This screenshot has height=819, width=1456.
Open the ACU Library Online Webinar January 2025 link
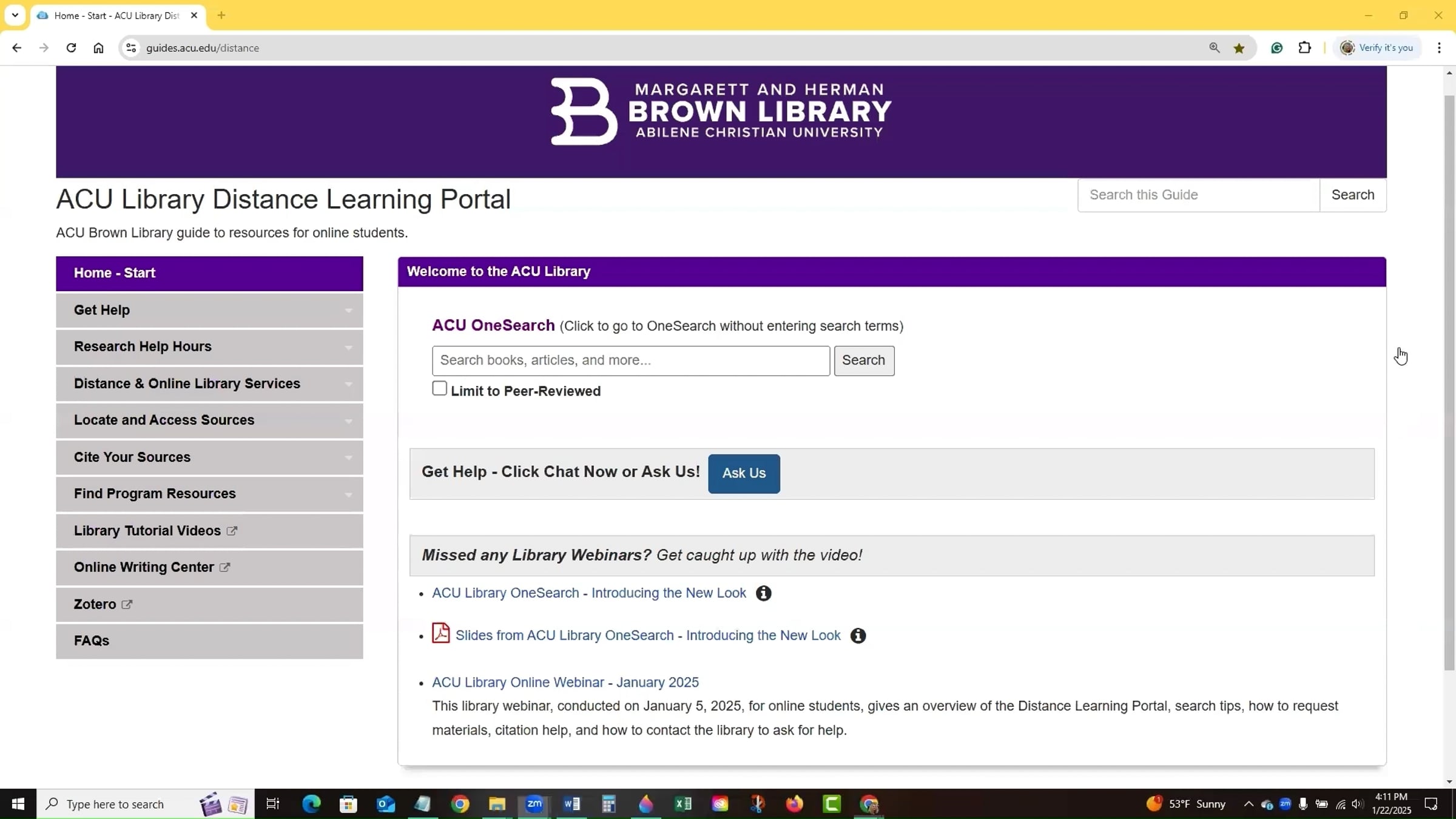564,682
